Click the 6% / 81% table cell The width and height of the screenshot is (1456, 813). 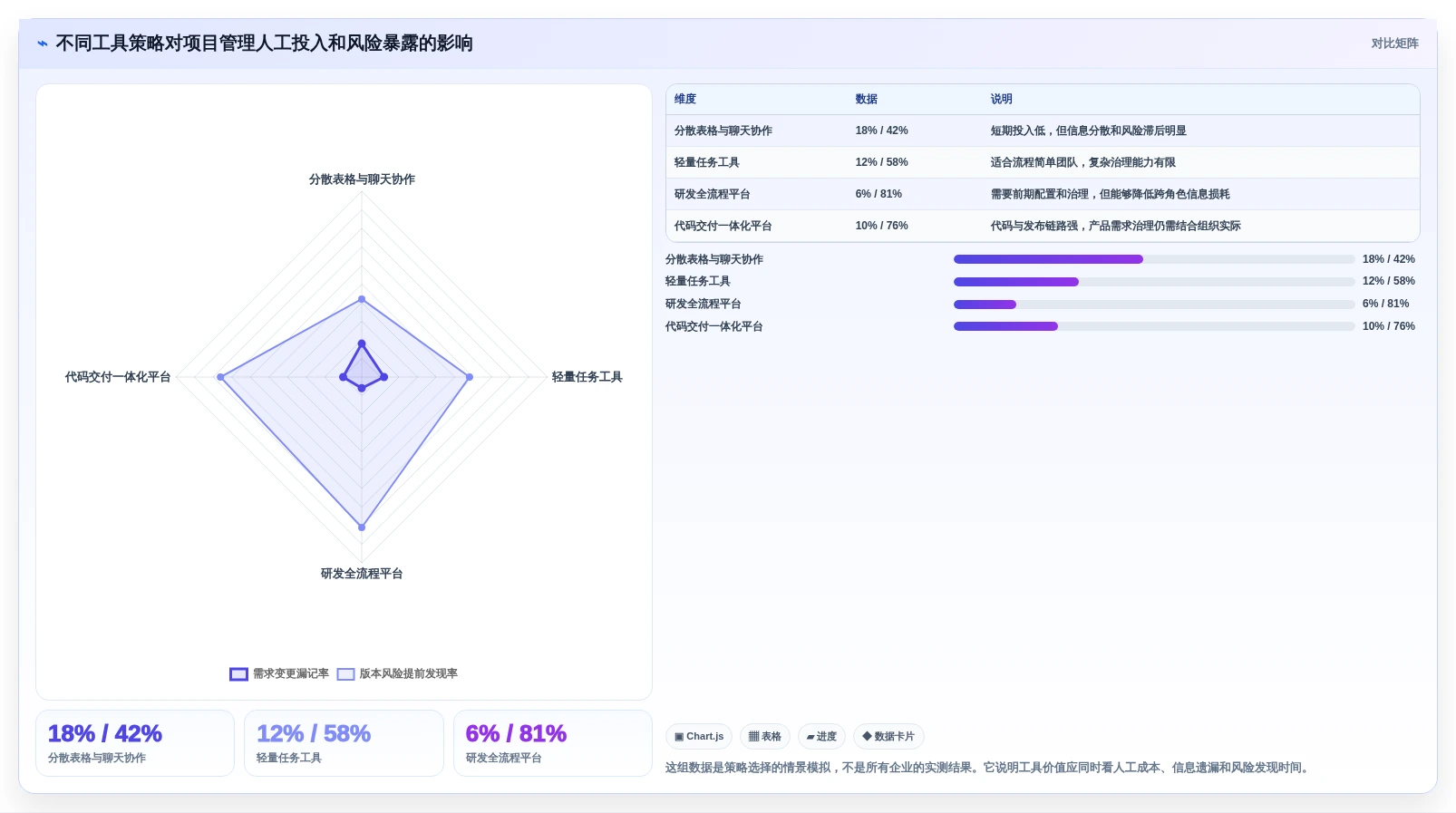click(878, 194)
